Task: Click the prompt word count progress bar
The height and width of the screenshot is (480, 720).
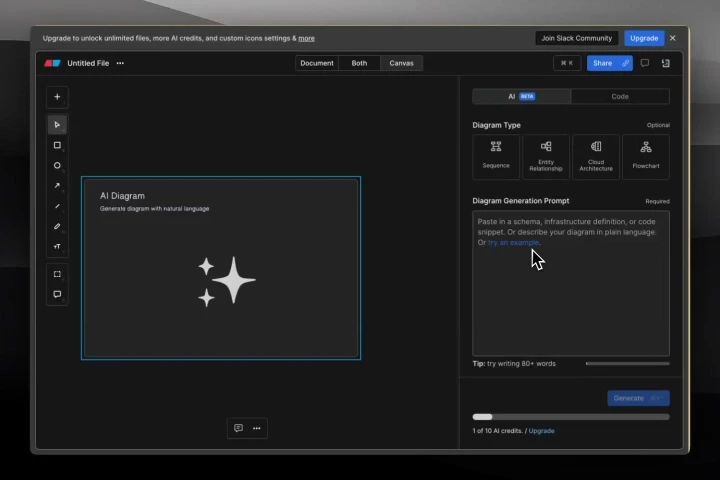Action: pyautogui.click(x=627, y=364)
